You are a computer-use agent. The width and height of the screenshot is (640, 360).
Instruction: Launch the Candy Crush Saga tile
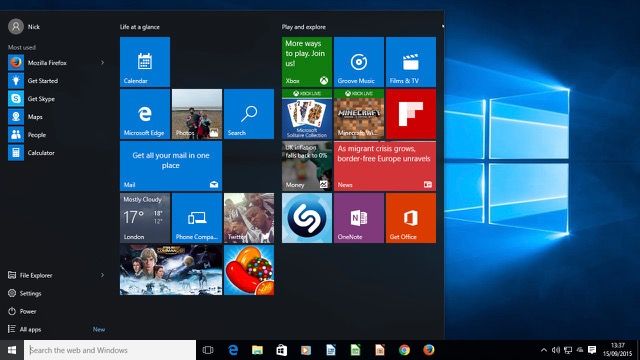click(249, 270)
